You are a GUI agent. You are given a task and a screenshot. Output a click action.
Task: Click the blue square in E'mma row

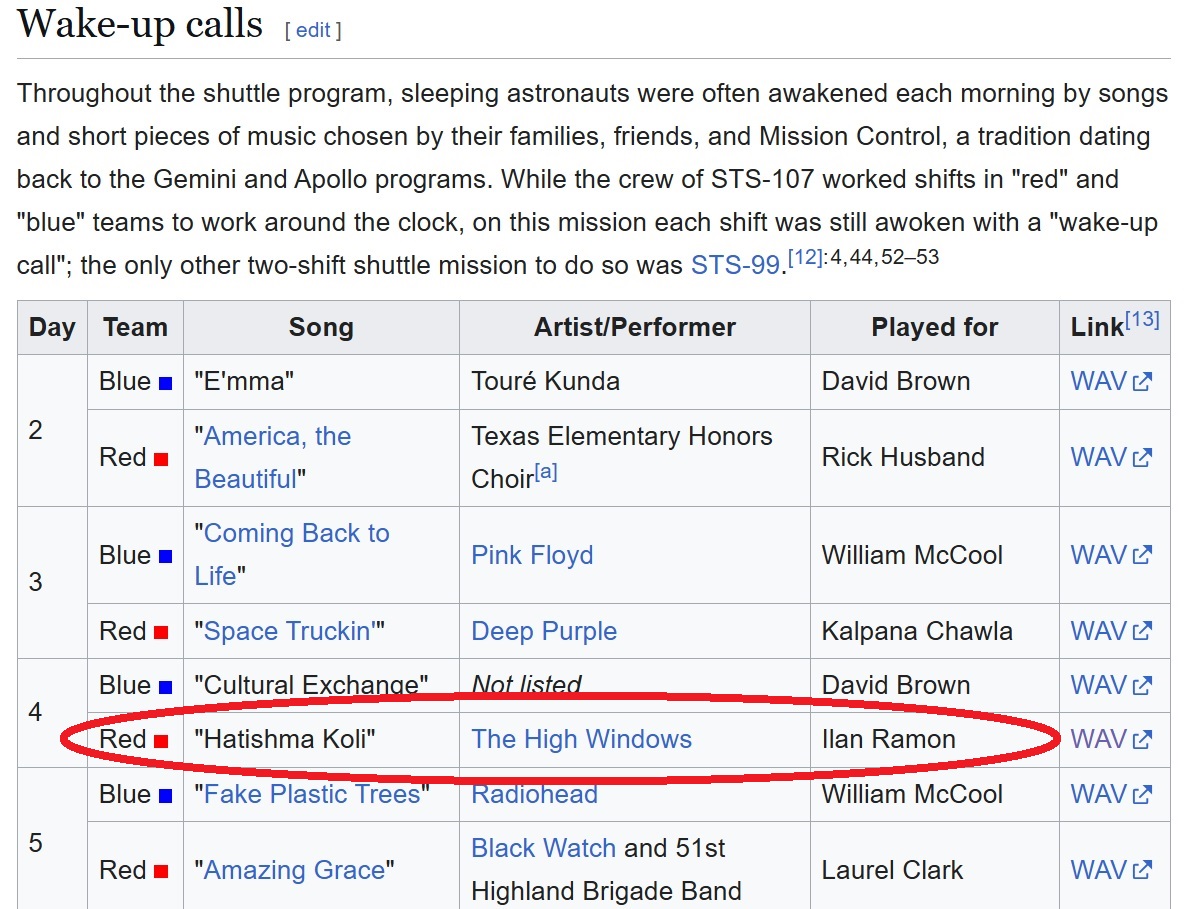(165, 383)
